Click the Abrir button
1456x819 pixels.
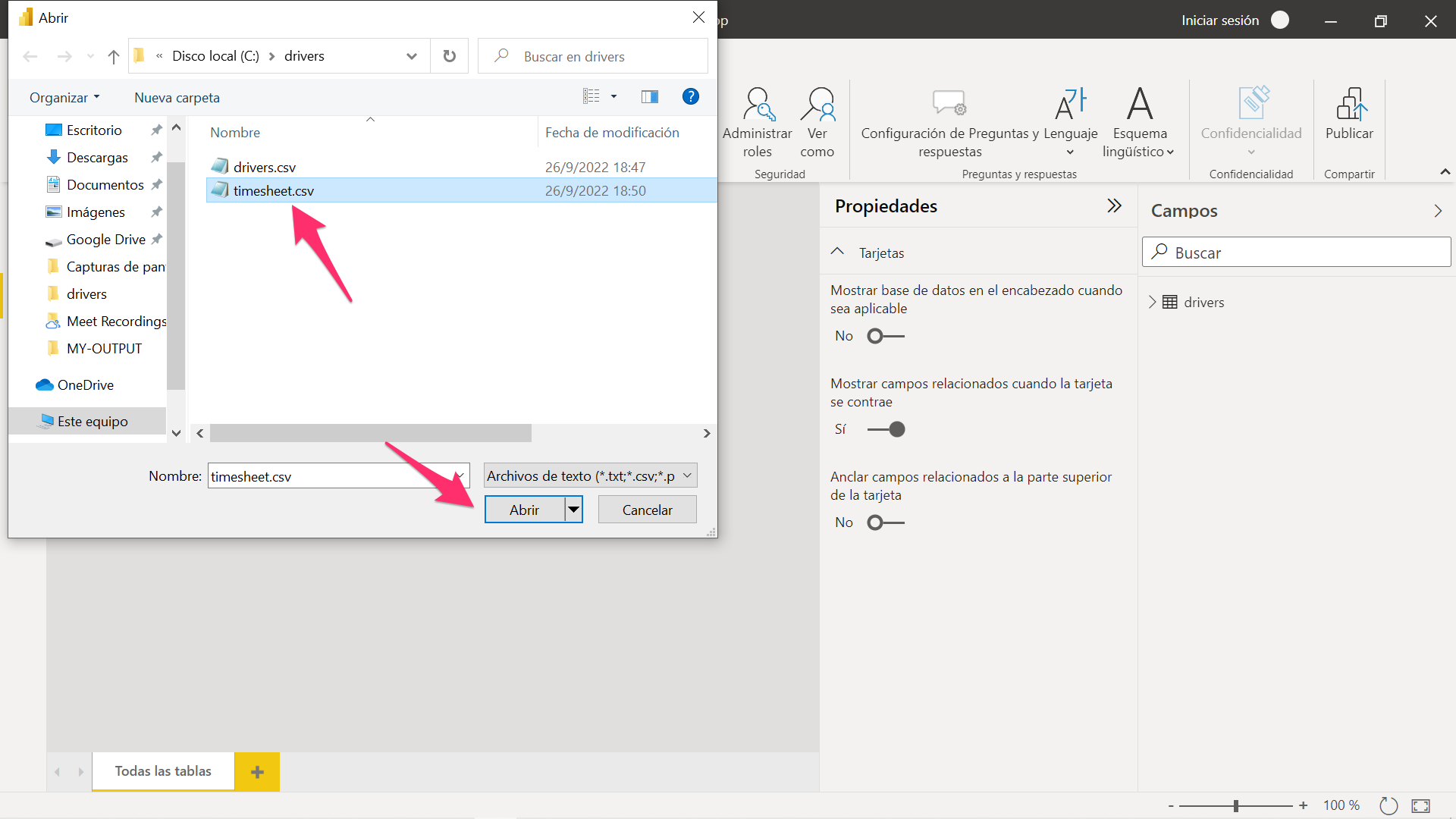[x=525, y=510]
